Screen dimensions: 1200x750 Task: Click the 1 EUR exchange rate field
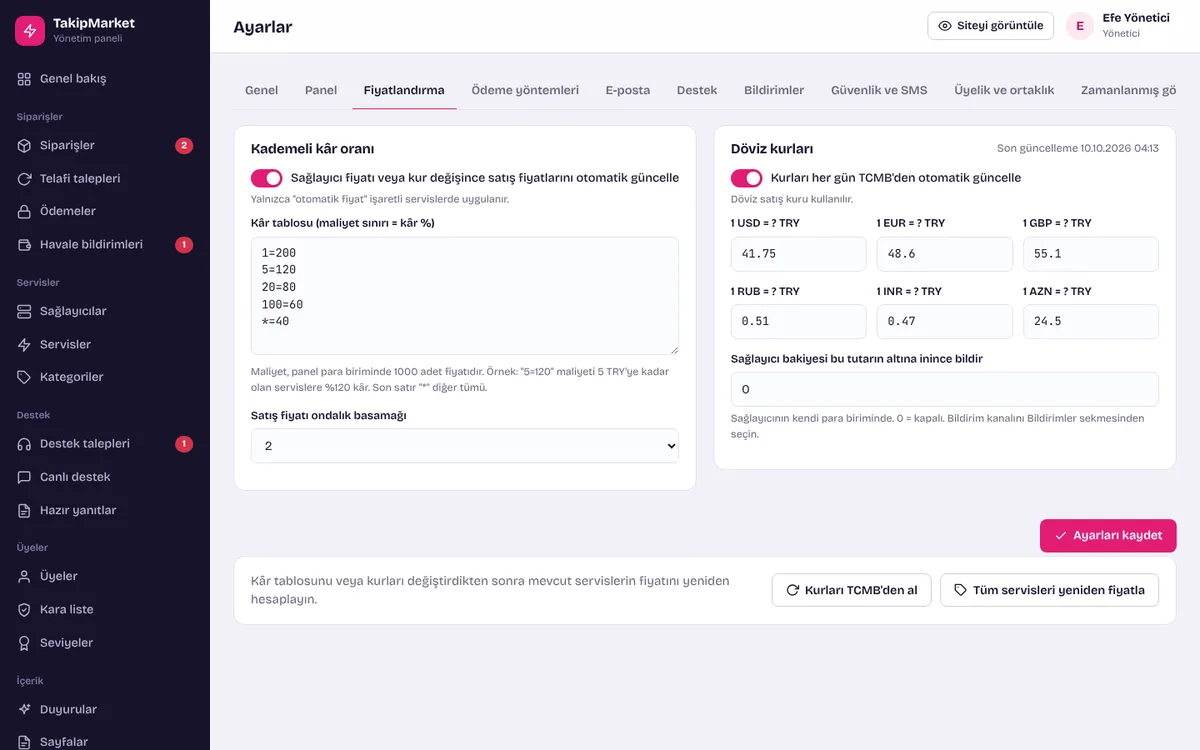pyautogui.click(x=945, y=254)
